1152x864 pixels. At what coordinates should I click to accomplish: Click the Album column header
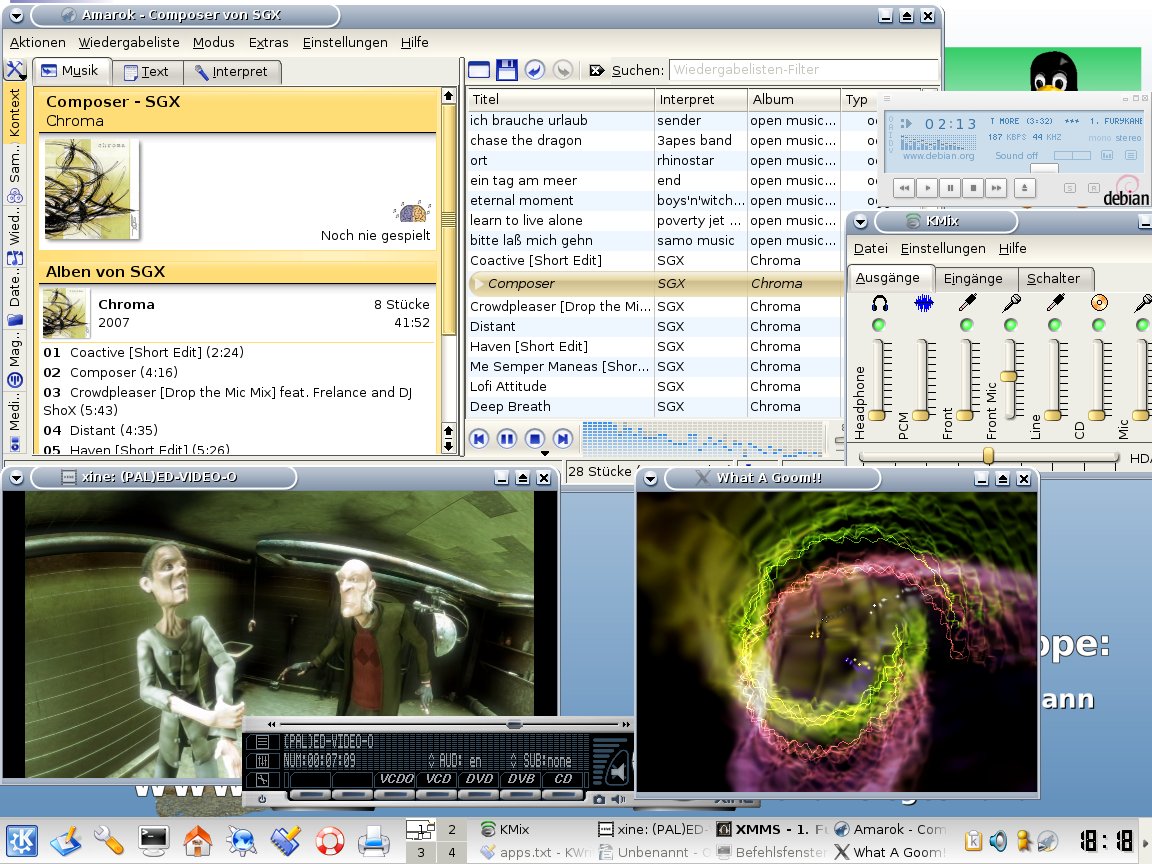tap(793, 99)
